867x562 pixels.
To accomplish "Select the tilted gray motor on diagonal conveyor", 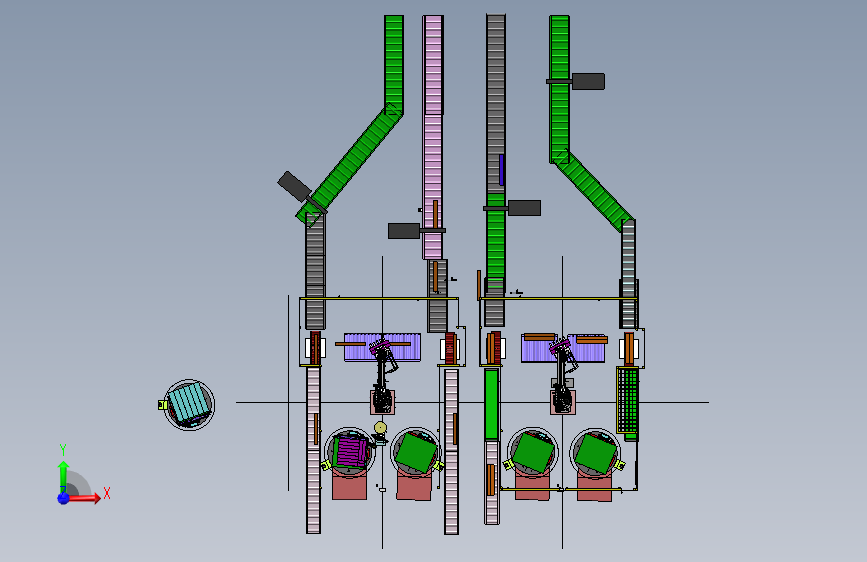I will tap(294, 186).
